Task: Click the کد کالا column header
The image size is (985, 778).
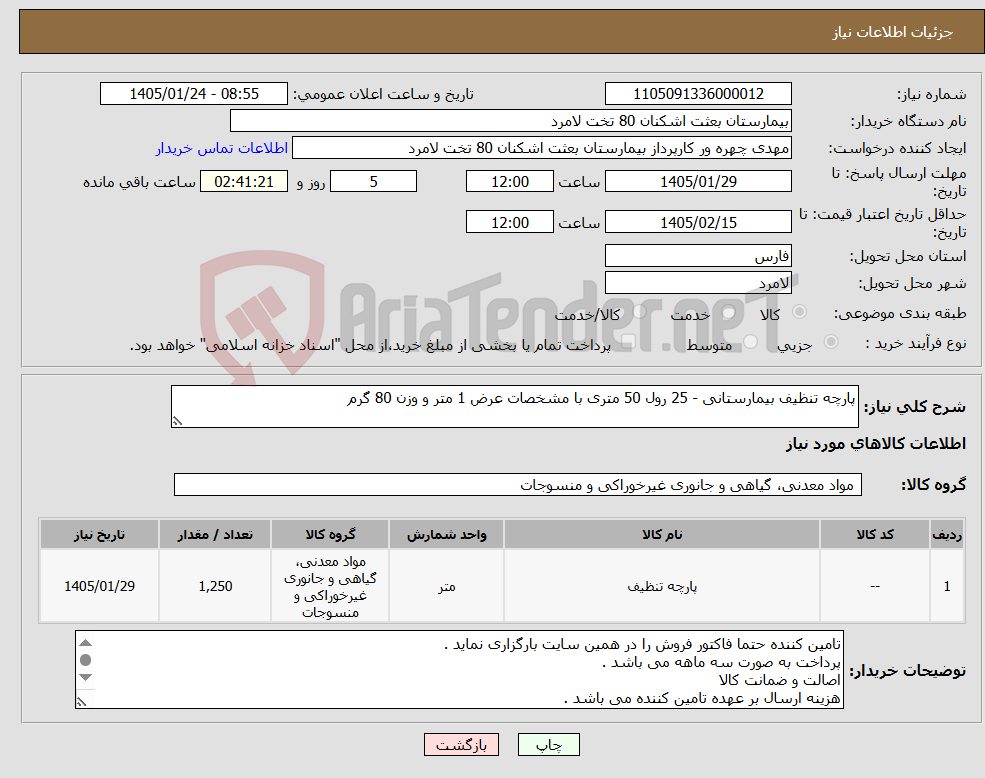Action: pyautogui.click(x=874, y=534)
